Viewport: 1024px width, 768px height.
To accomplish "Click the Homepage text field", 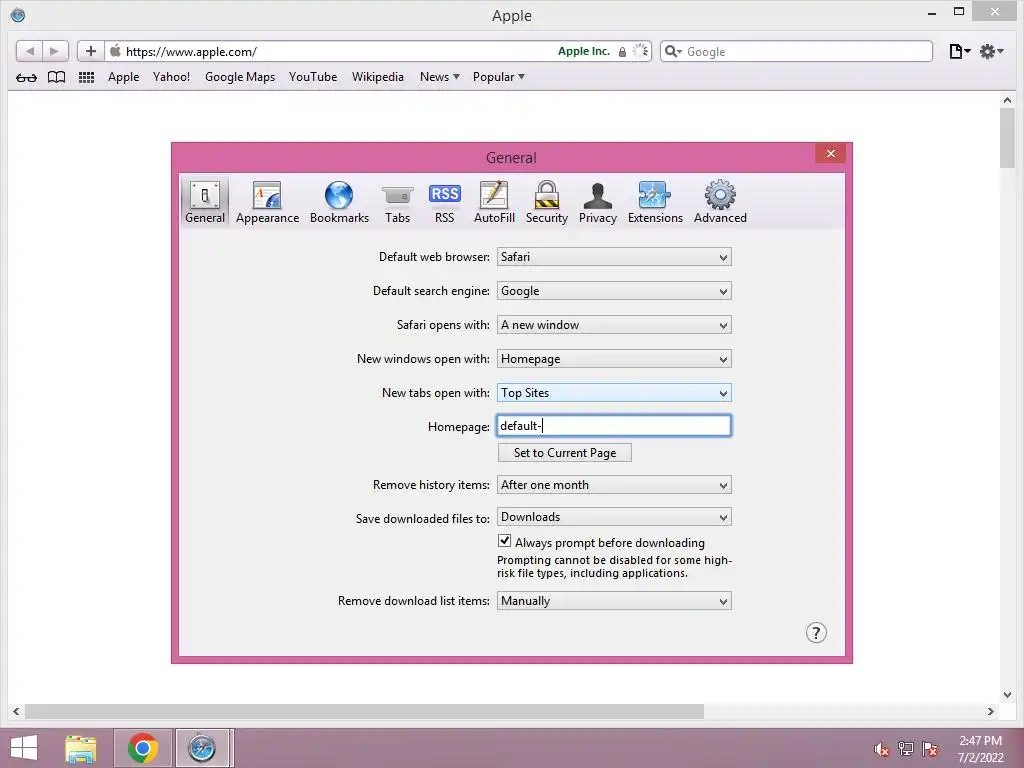I will 614,426.
